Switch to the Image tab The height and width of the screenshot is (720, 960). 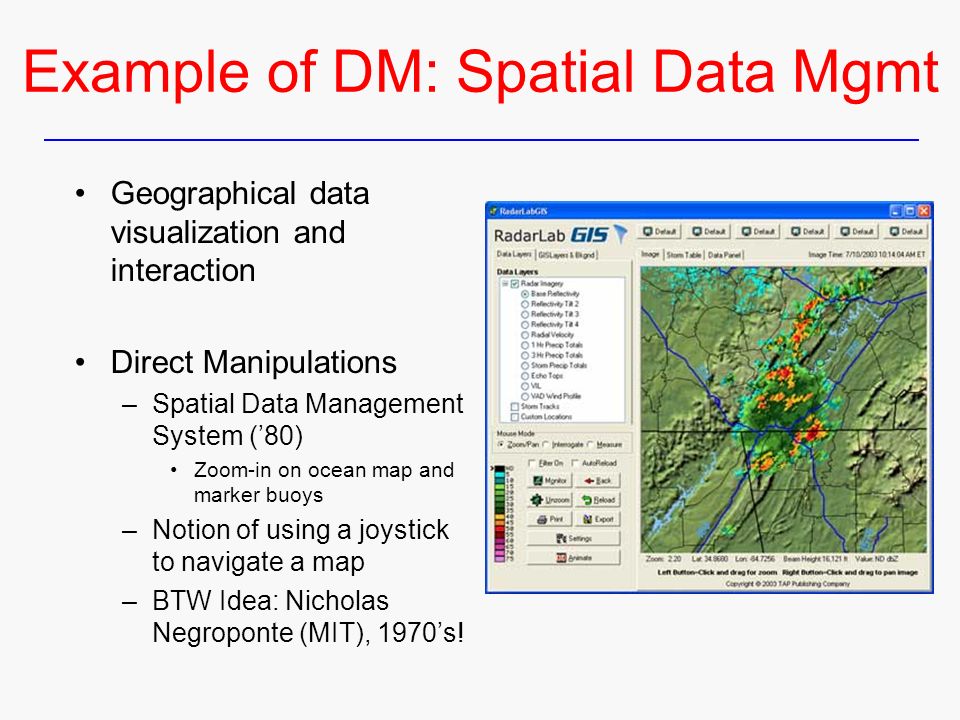650,254
